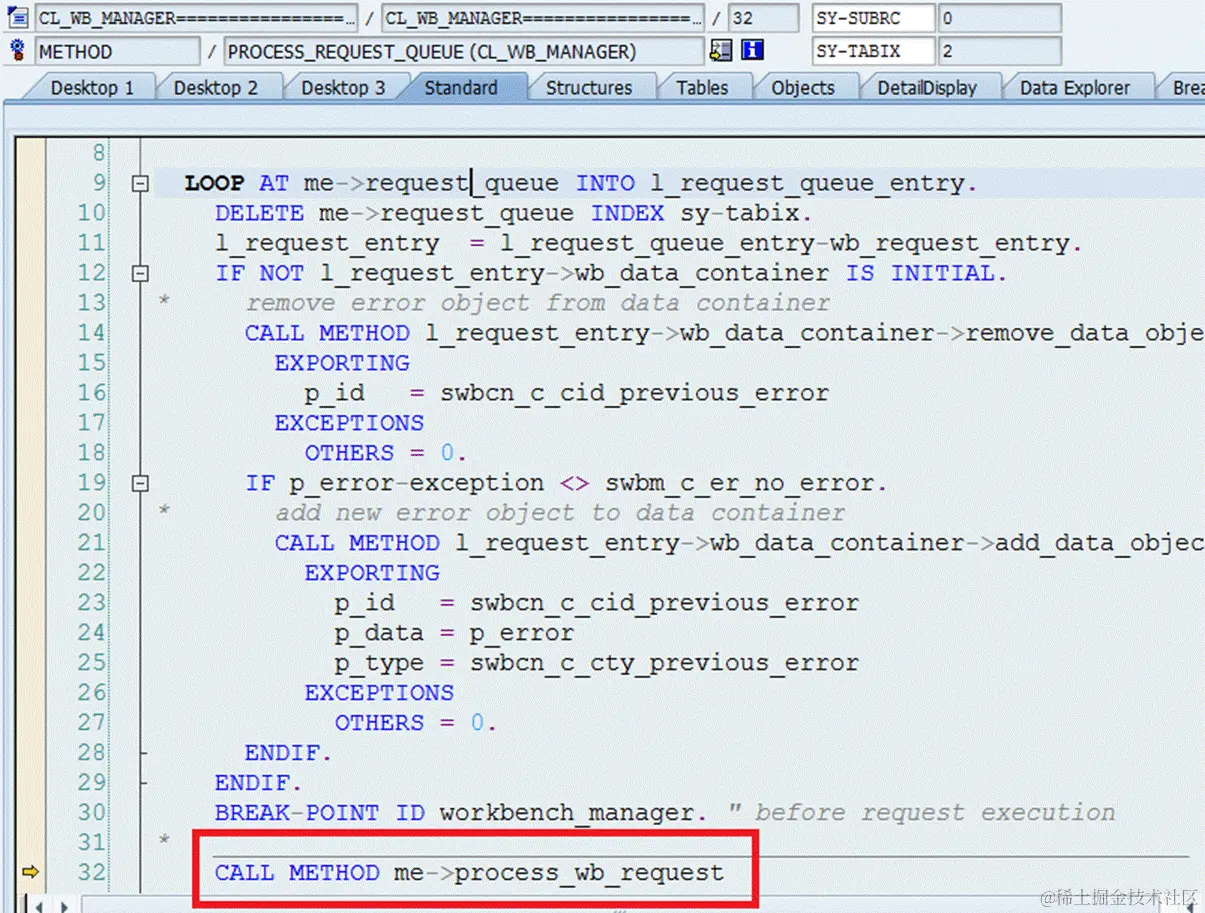Switch to the Desktop 3 tab
The width and height of the screenshot is (1205, 913).
[342, 88]
